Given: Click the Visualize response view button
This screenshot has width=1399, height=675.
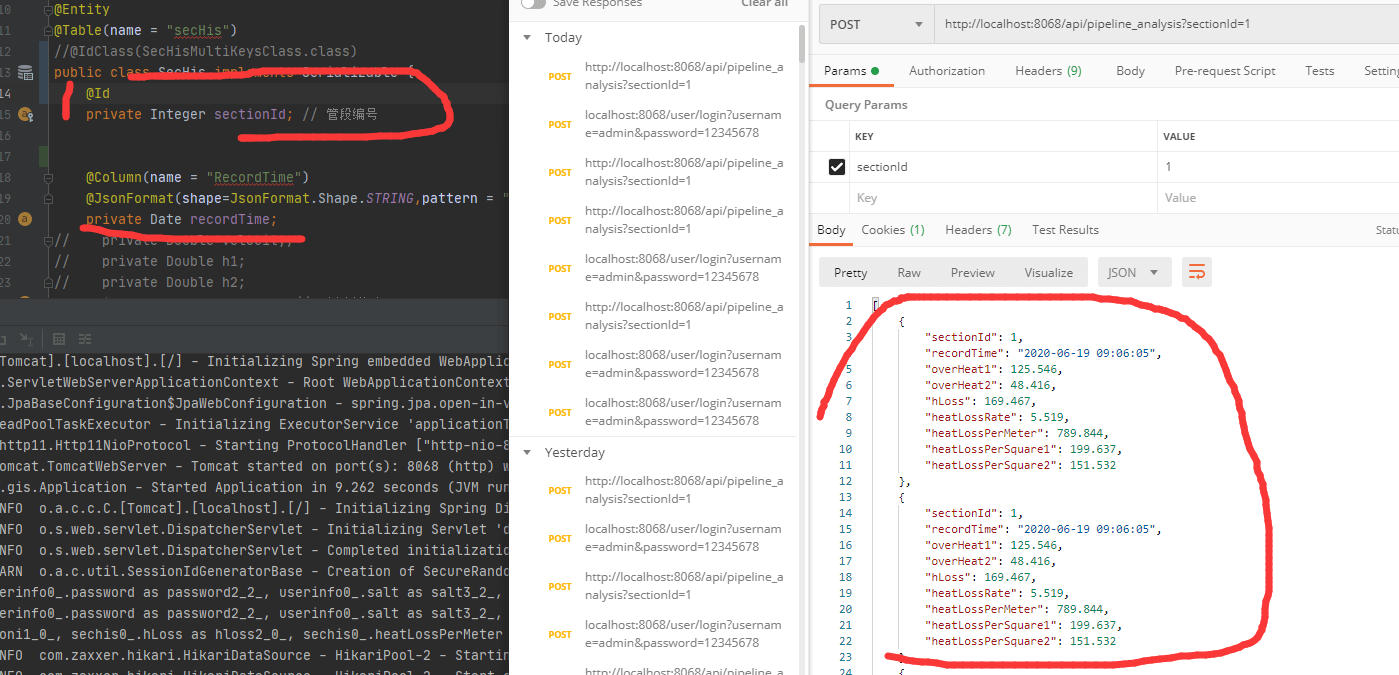Looking at the screenshot, I should 1048,273.
